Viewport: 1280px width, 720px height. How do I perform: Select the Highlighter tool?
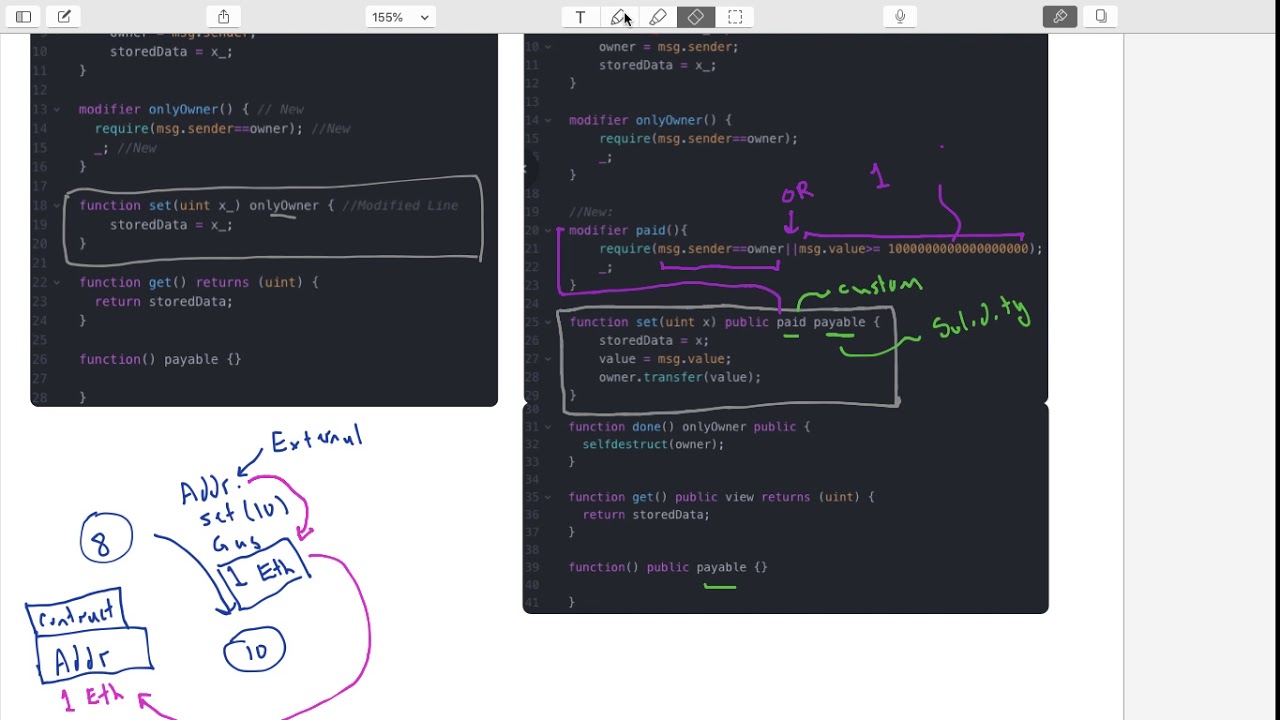click(x=657, y=17)
